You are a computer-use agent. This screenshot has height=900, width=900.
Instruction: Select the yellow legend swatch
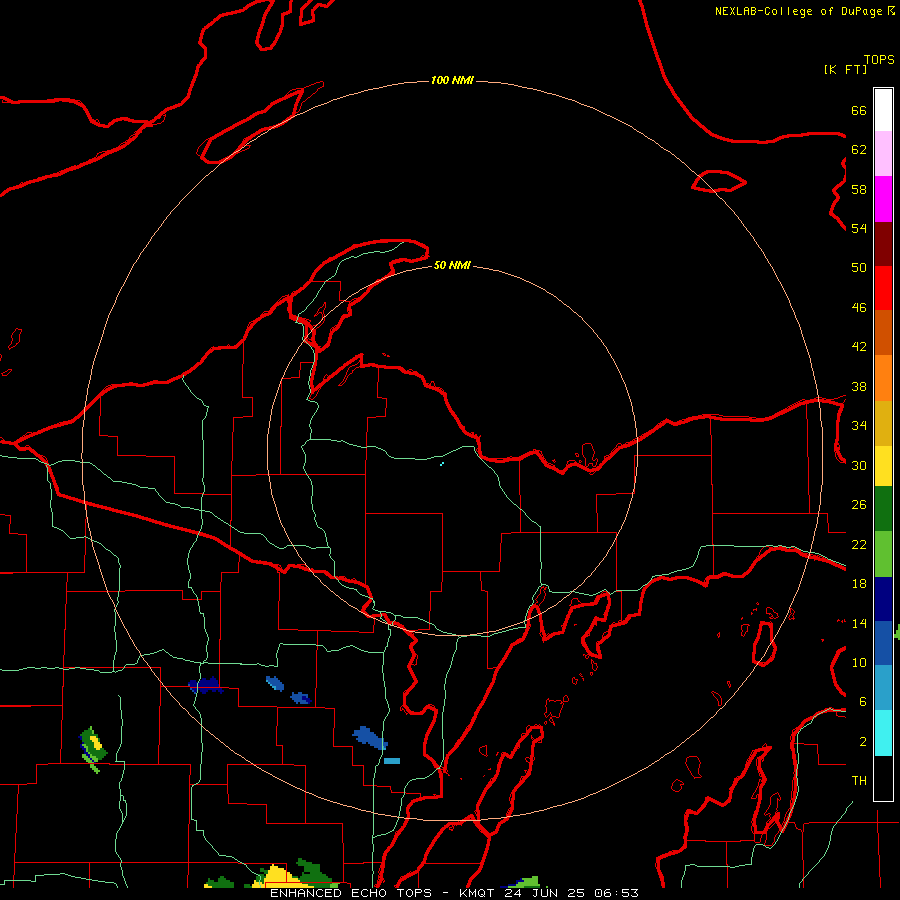click(x=883, y=466)
